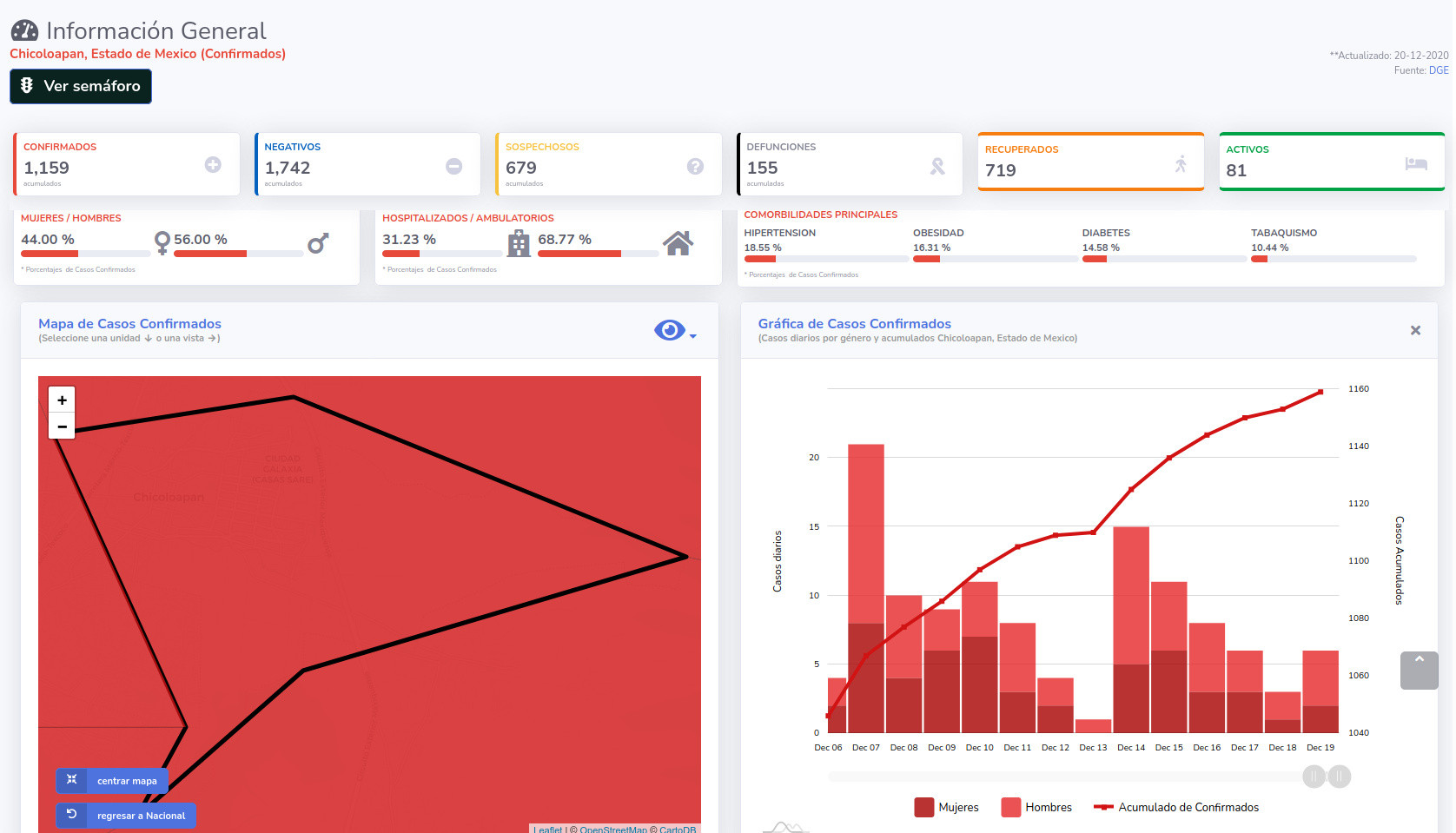Toggle the Acumulado de Confirmados legend series
Screen dimensions: 1456x833
point(1176,808)
